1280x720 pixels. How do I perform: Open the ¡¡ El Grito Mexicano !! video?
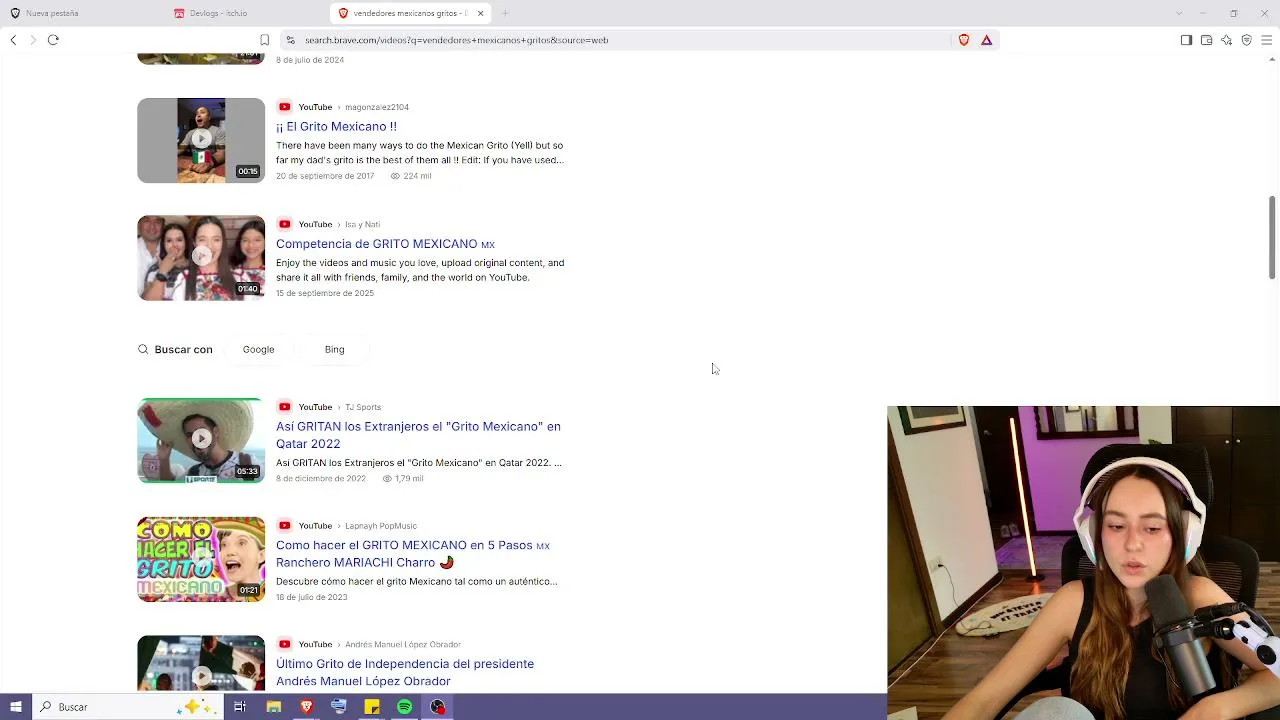coord(336,127)
